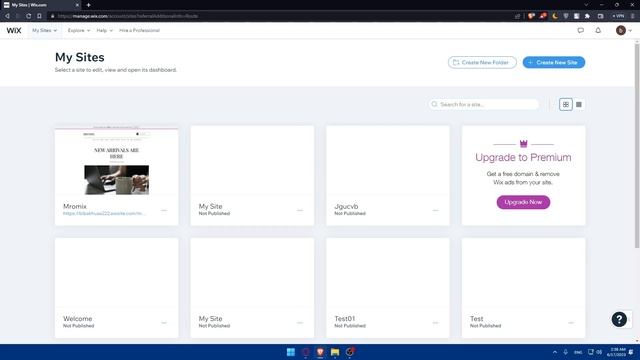
Task: Click the Test site name
Action: pos(477,318)
